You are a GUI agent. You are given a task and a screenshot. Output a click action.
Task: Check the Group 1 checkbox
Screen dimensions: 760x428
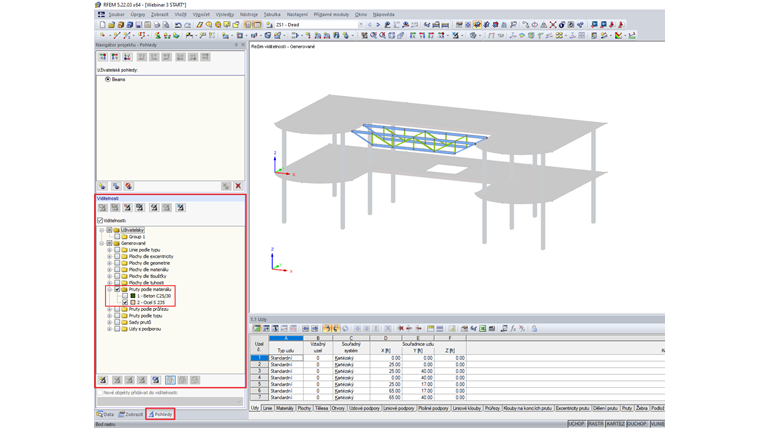point(117,237)
